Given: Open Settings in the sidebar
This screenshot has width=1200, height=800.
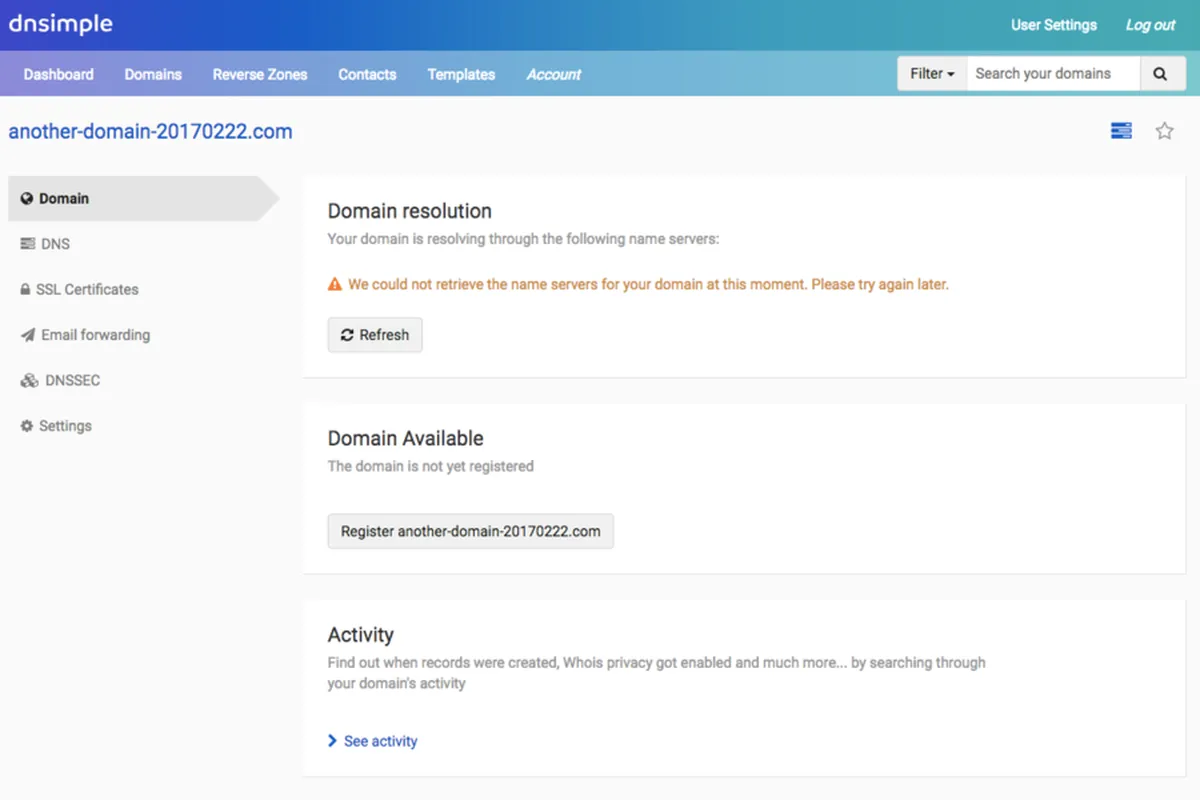Looking at the screenshot, I should click(56, 426).
